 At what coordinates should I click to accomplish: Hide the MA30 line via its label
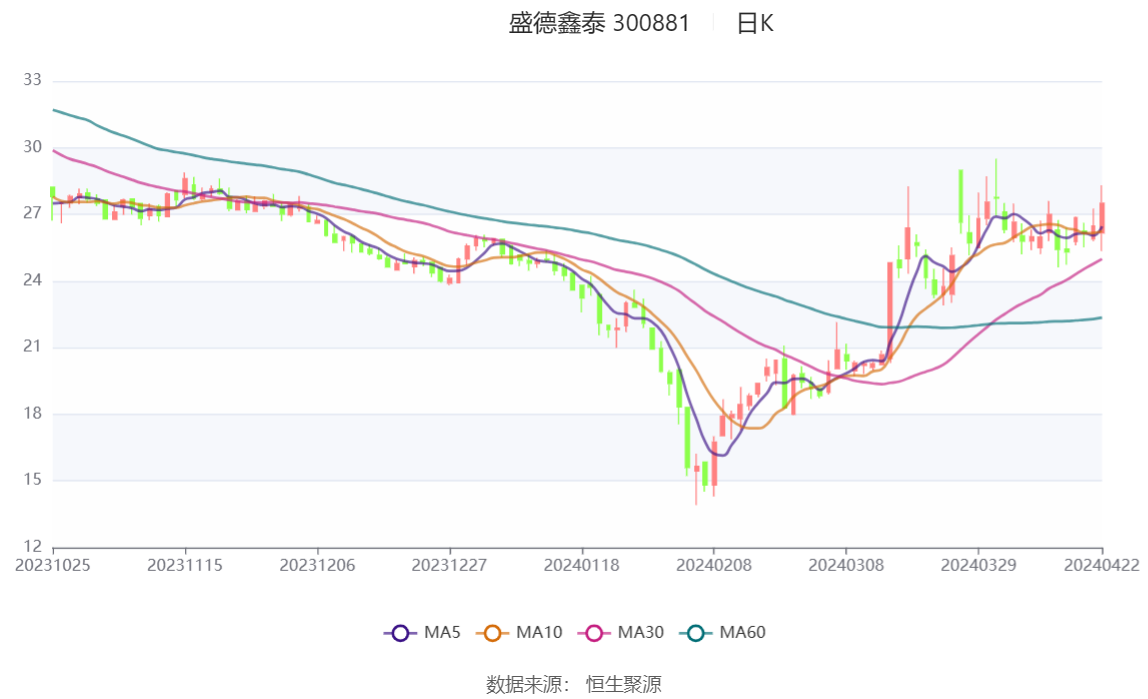click(641, 632)
